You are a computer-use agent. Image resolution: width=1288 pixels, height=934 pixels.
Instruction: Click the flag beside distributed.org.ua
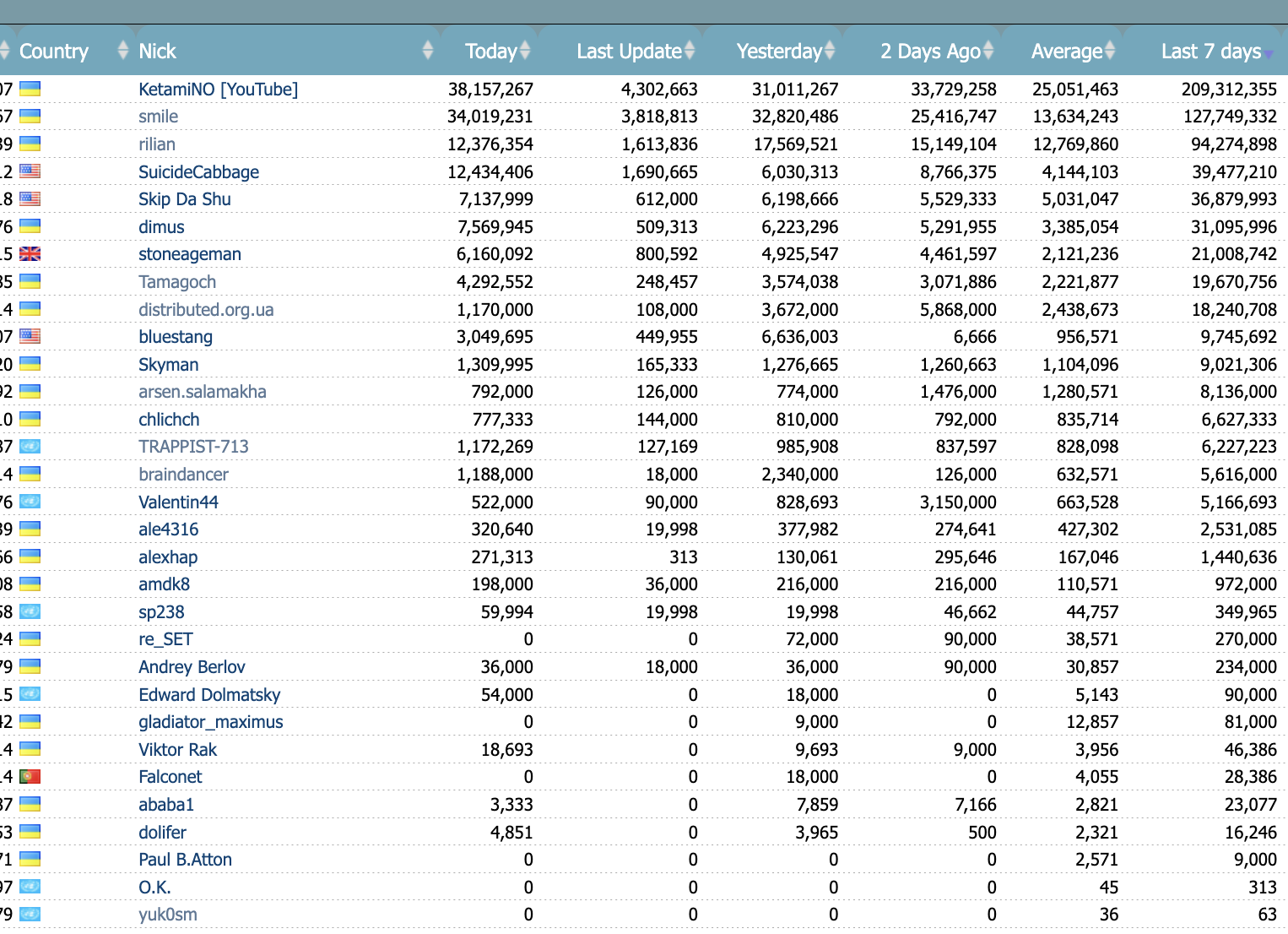pyautogui.click(x=30, y=309)
